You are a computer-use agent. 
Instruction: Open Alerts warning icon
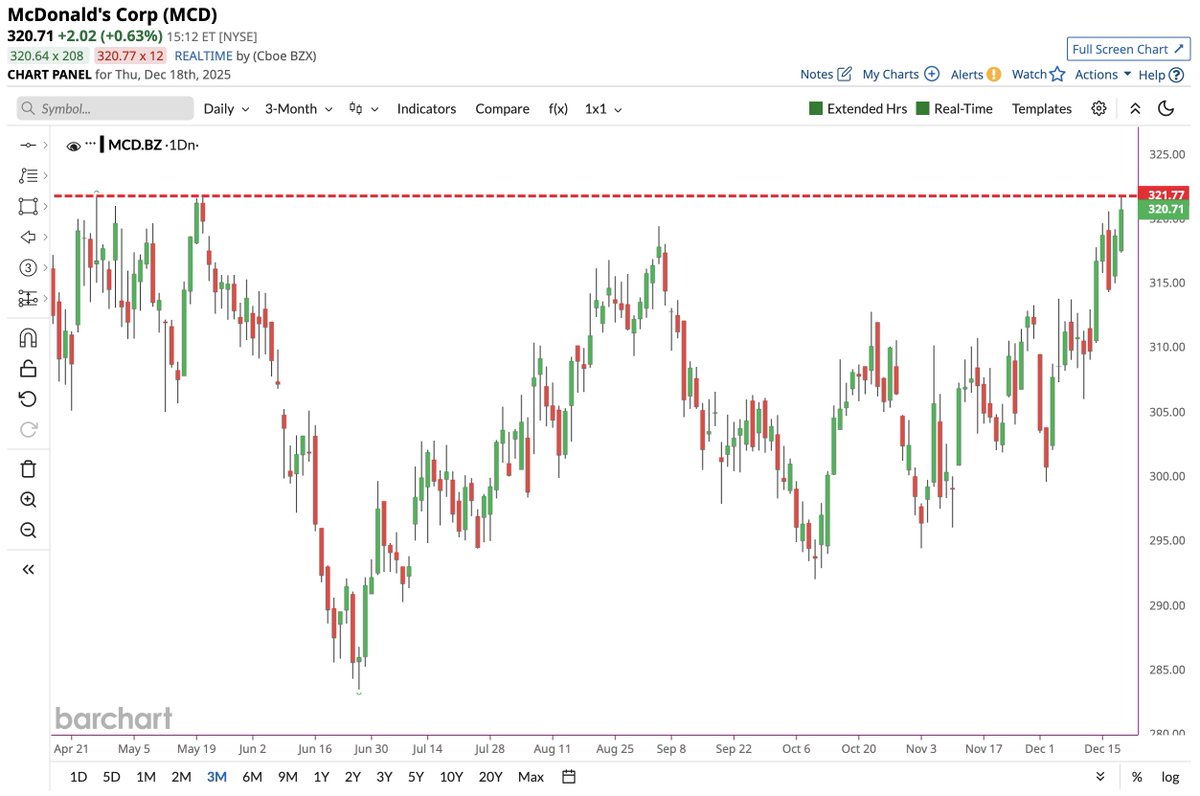994,74
